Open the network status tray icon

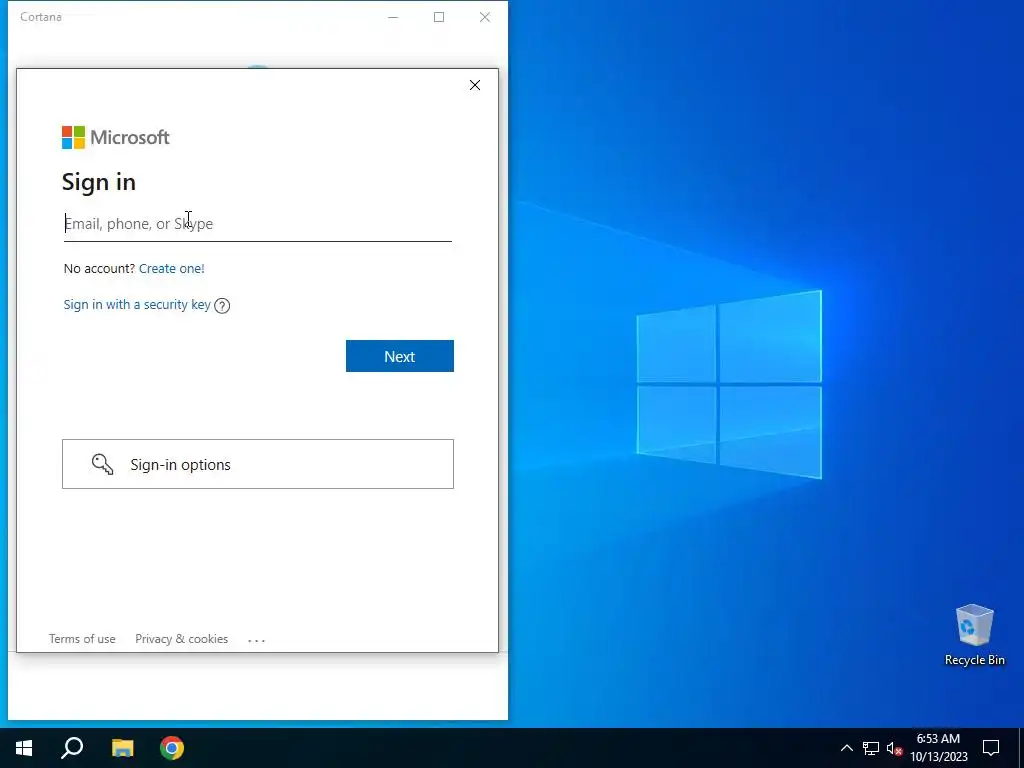(871, 748)
